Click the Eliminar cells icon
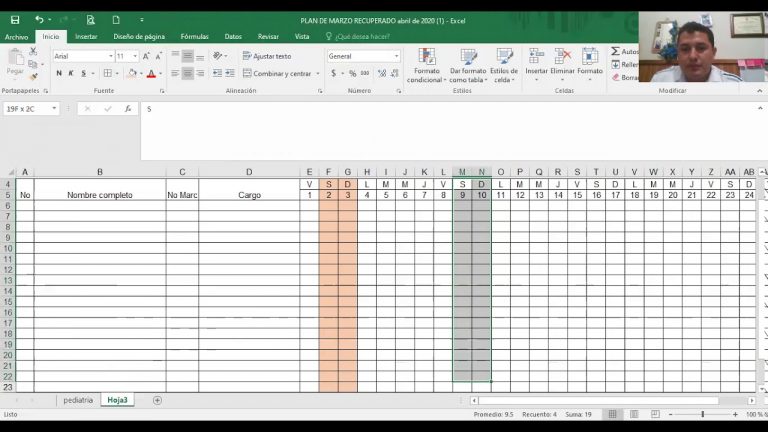Viewport: 768px width, 432px height. (562, 65)
